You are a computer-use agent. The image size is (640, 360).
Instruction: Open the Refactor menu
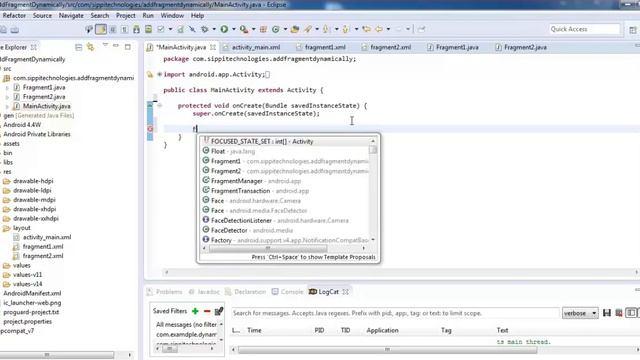14,16
